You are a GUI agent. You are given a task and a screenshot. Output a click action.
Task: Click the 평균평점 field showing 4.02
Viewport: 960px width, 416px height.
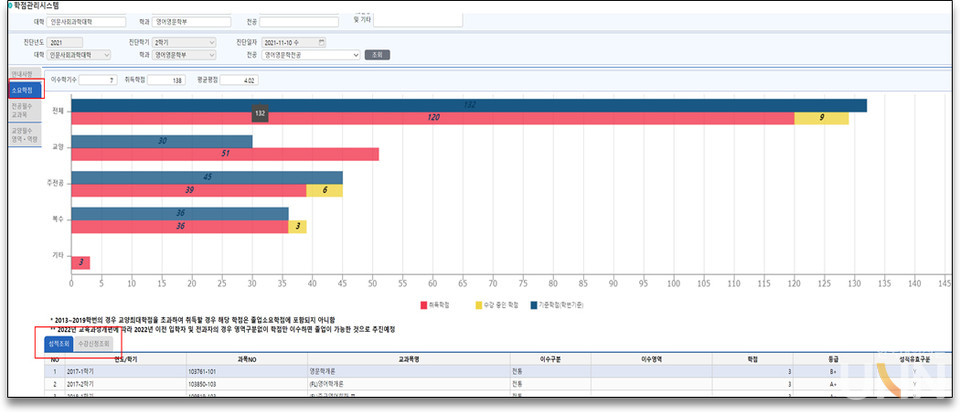[x=238, y=79]
